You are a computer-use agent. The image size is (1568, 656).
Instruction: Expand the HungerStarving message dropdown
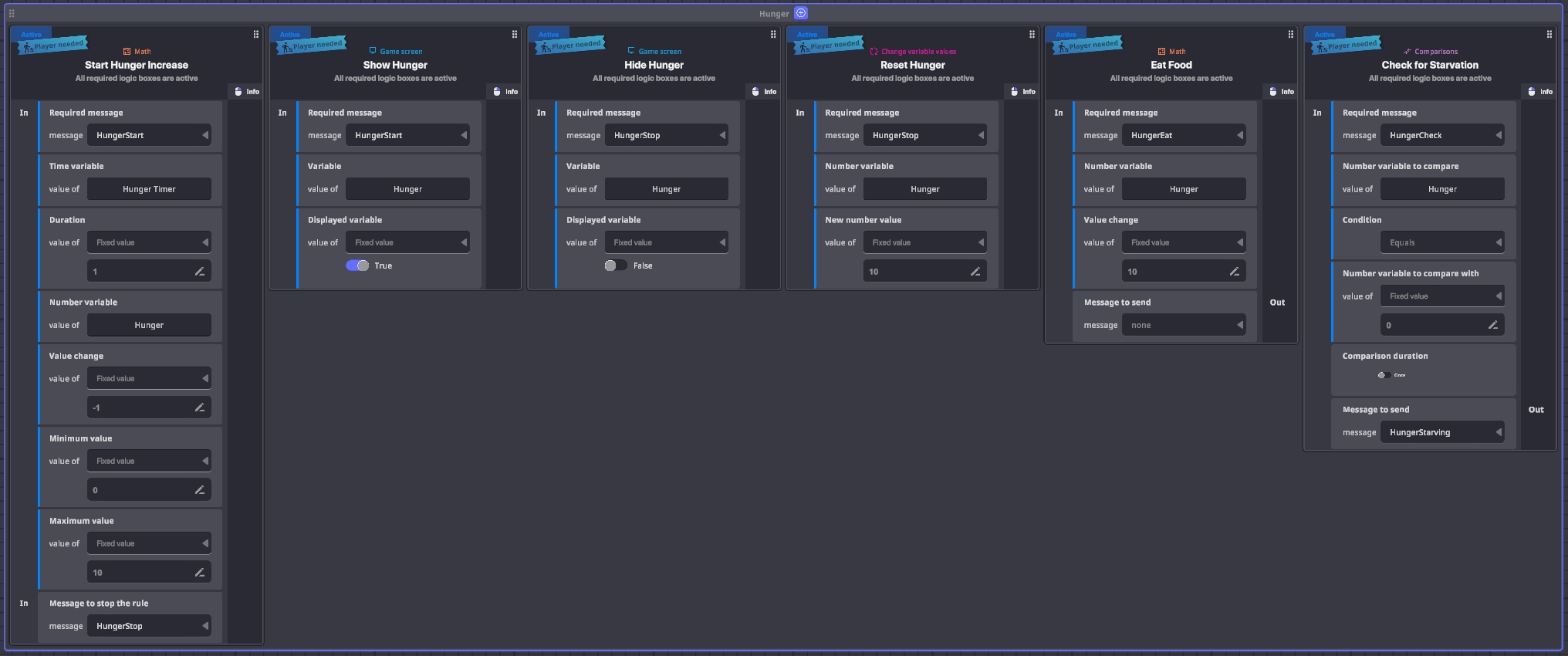1441,432
